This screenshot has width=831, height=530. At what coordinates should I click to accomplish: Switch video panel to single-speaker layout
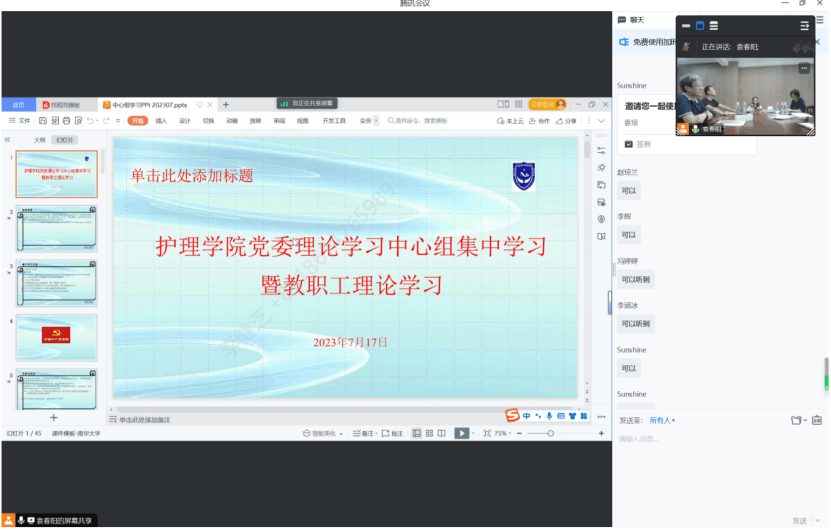[700, 25]
